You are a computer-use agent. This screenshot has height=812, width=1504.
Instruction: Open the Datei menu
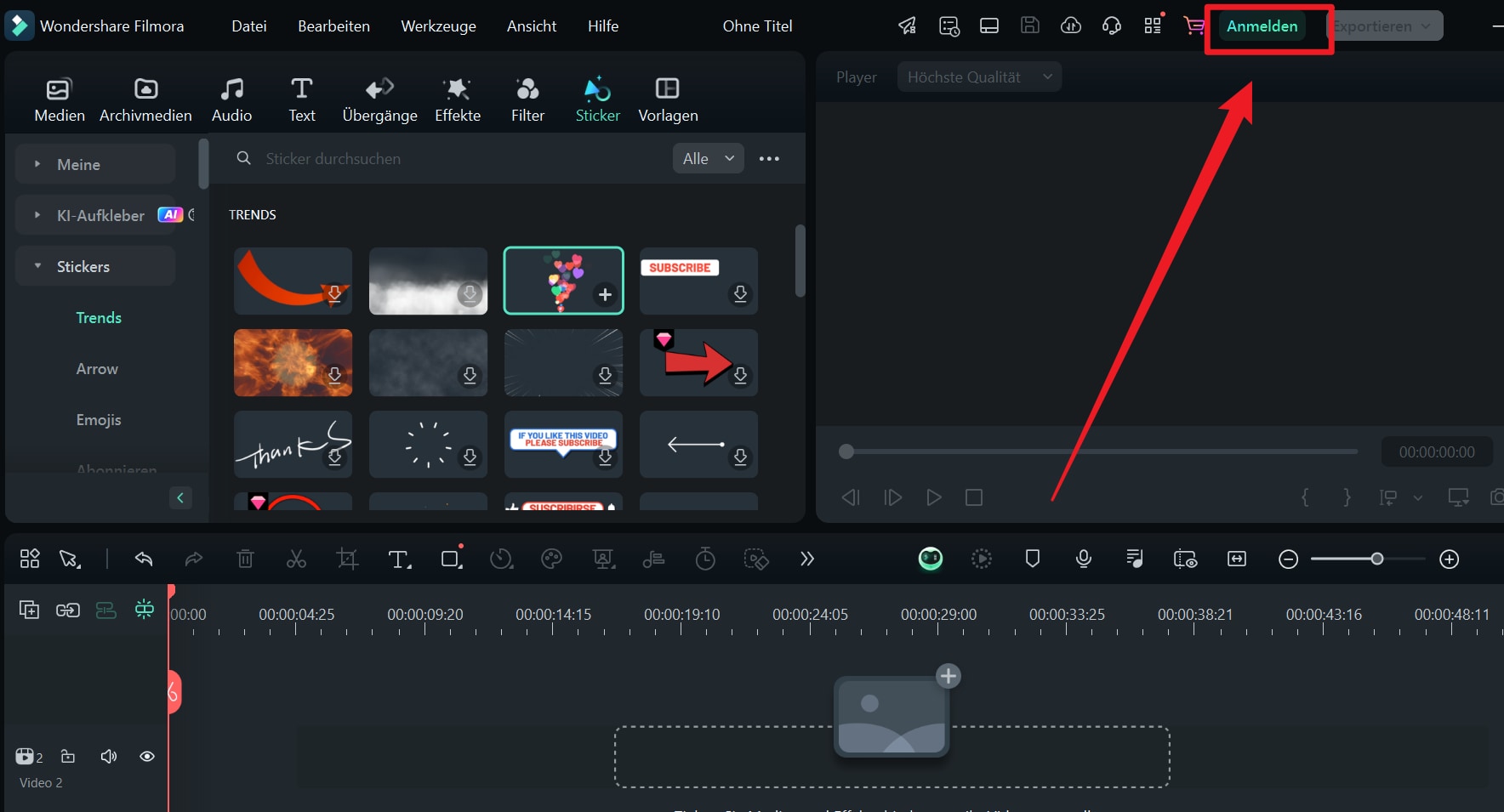tap(249, 26)
